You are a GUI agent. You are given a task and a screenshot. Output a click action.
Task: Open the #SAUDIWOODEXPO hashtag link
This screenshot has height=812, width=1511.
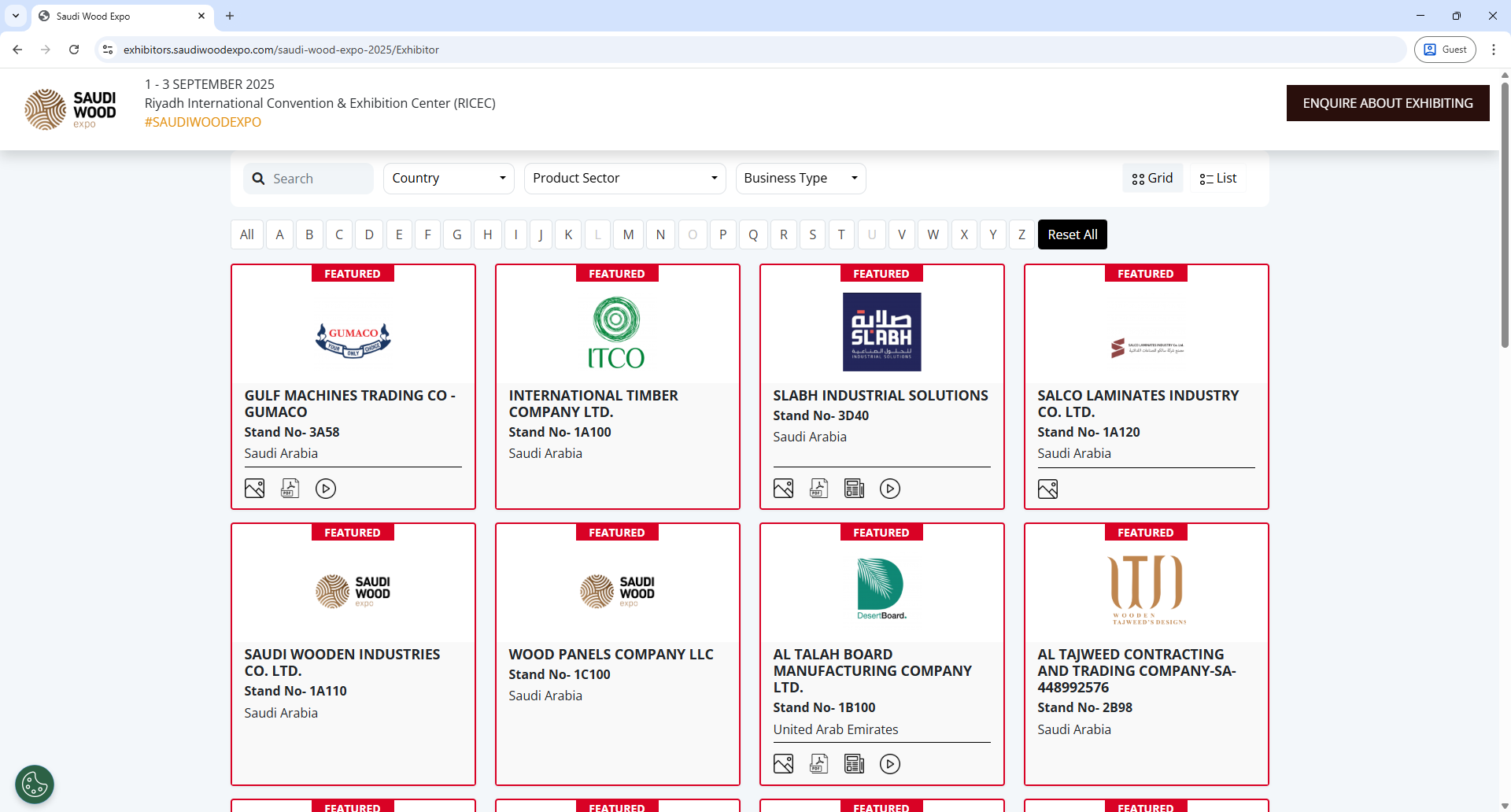coord(202,122)
